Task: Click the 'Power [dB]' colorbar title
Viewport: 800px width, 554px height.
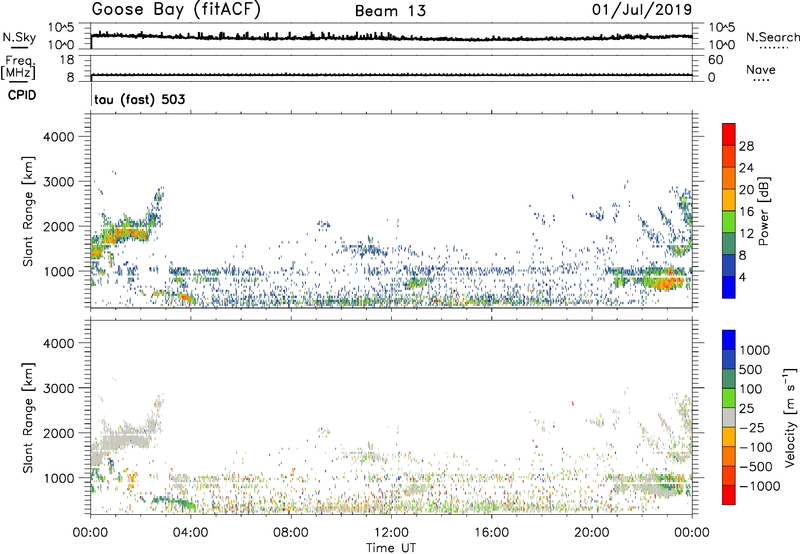Action: coord(763,211)
